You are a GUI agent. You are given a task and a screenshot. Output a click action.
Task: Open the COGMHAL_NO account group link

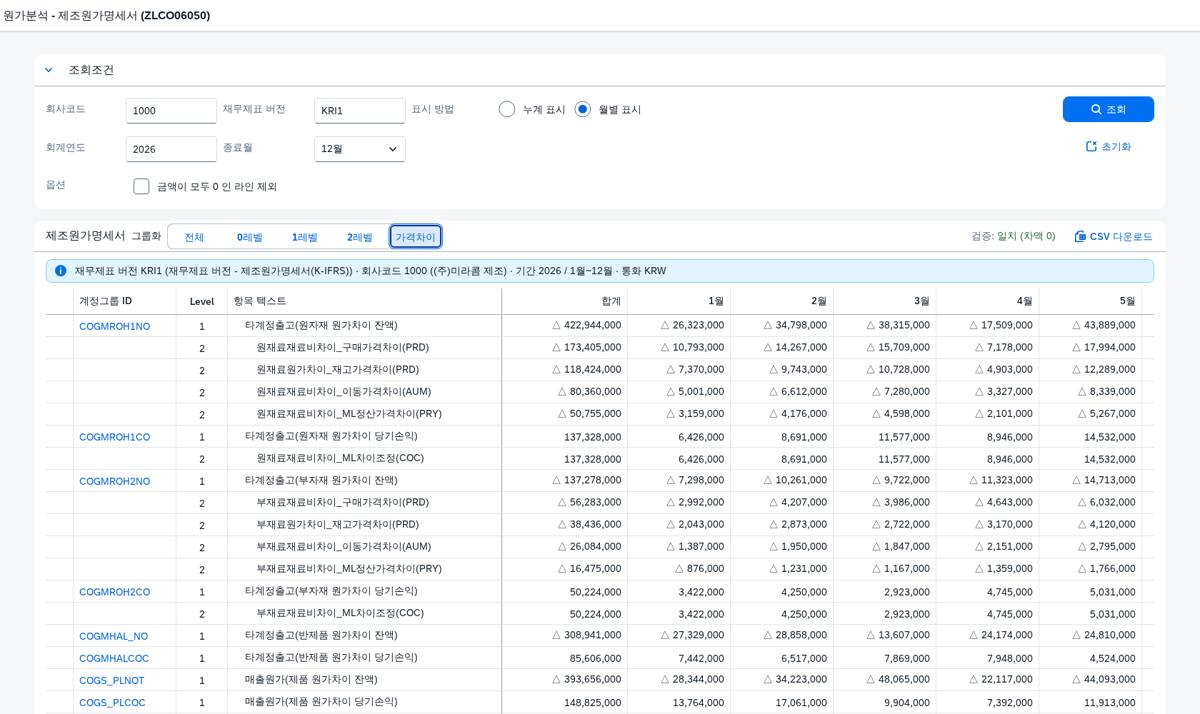[113, 636]
